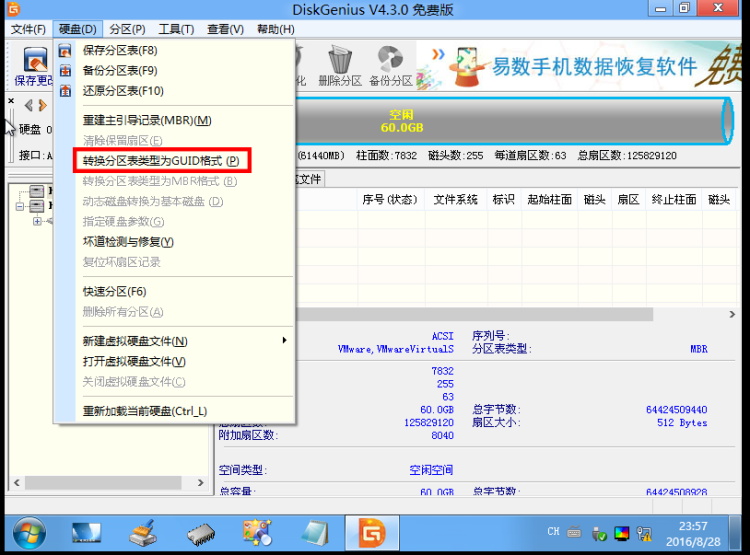Click the 序号(状态) column header
Screen dimensions: 750x555
click(389, 200)
